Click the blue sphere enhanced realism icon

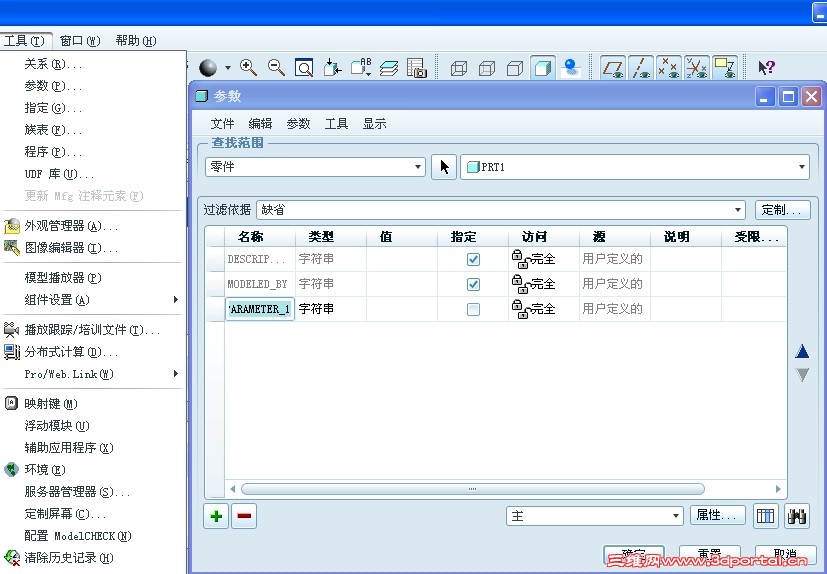(571, 68)
